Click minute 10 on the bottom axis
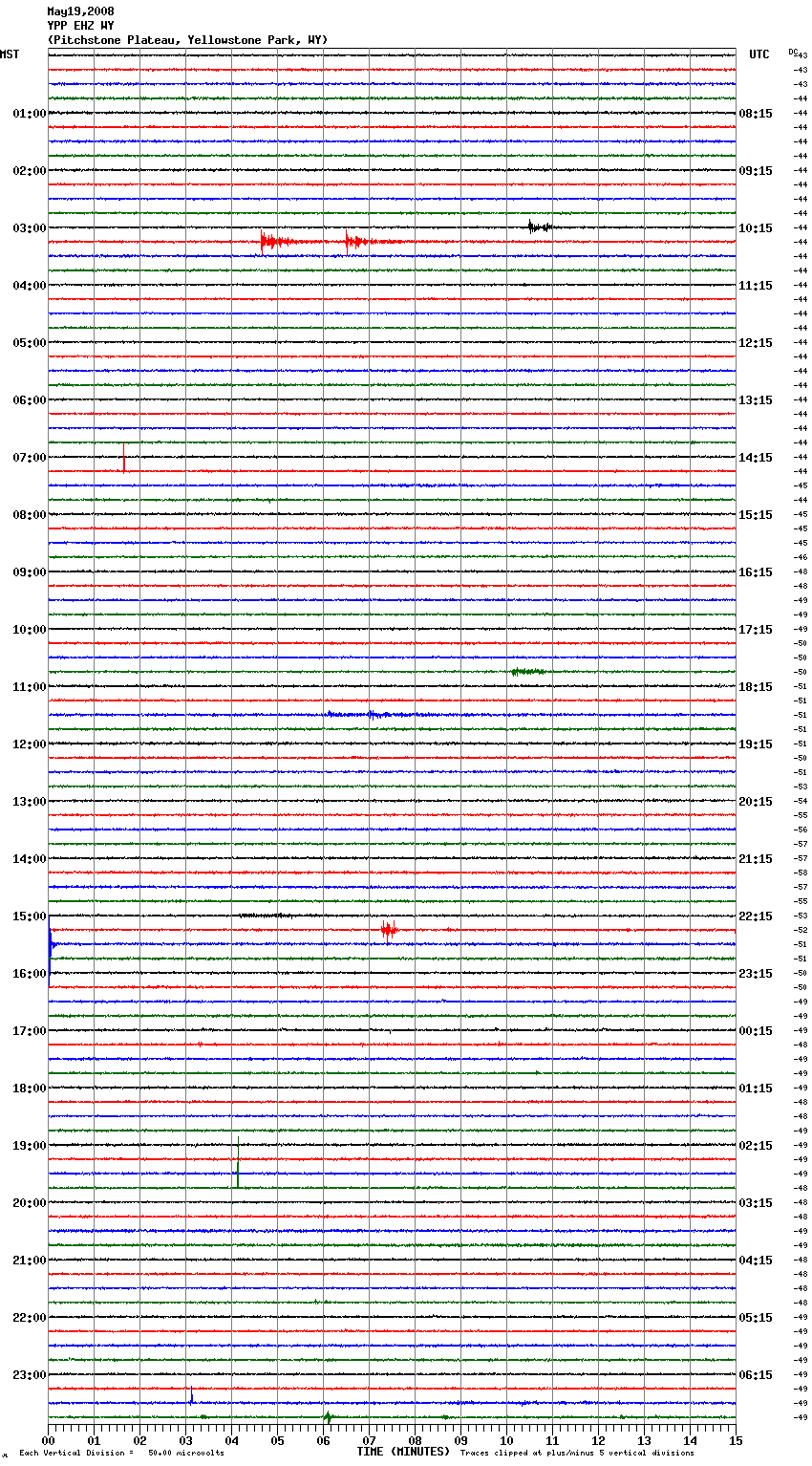Screen dimensions: 812x1466 click(x=506, y=1440)
